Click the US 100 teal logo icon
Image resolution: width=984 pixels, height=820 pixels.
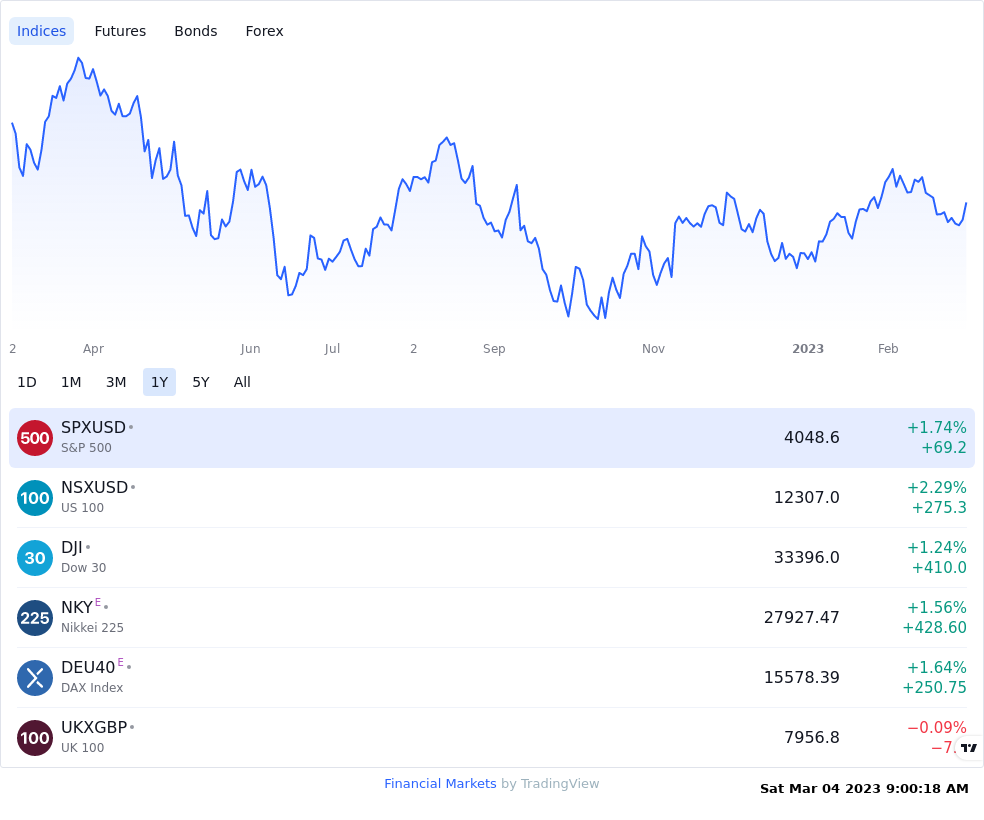coord(35,498)
